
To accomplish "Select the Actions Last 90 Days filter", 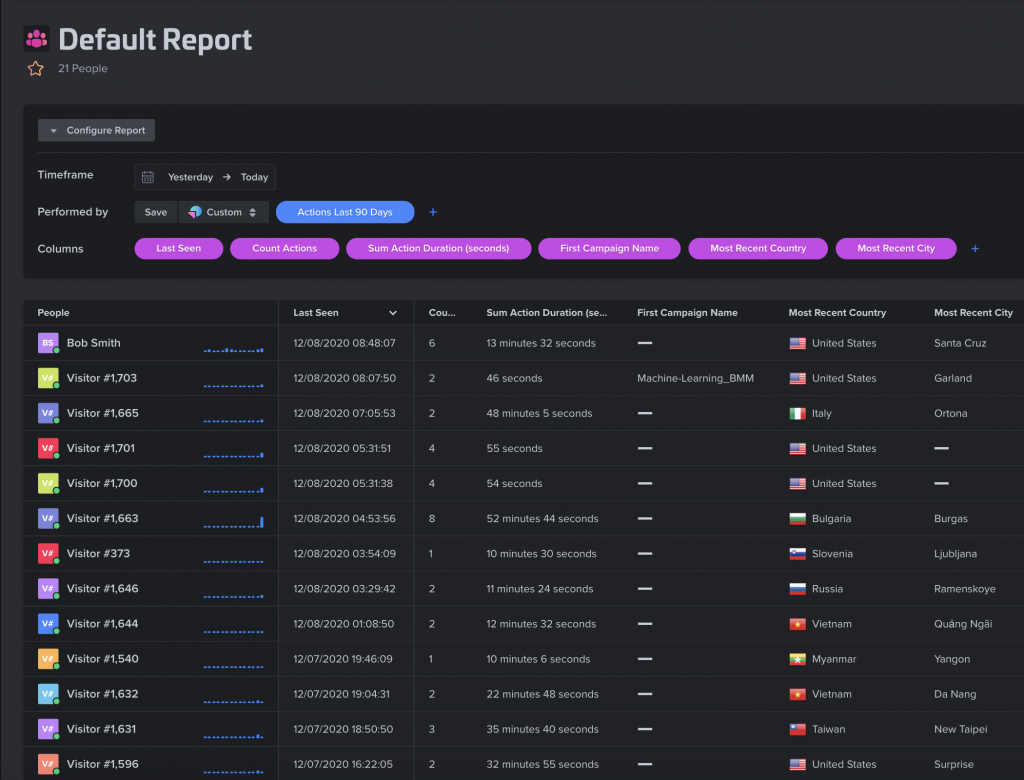I will point(345,212).
